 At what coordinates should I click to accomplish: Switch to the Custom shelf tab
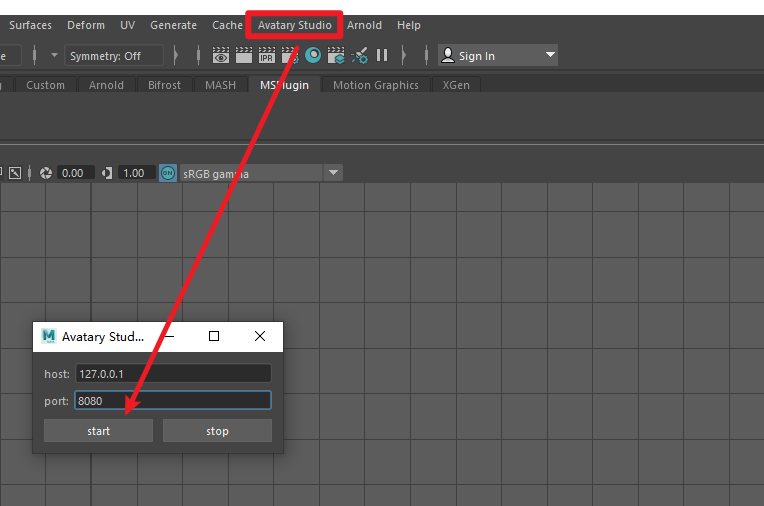point(45,85)
